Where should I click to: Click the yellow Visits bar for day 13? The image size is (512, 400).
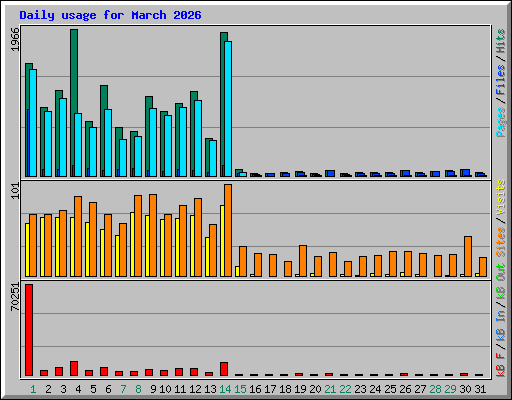point(207,257)
